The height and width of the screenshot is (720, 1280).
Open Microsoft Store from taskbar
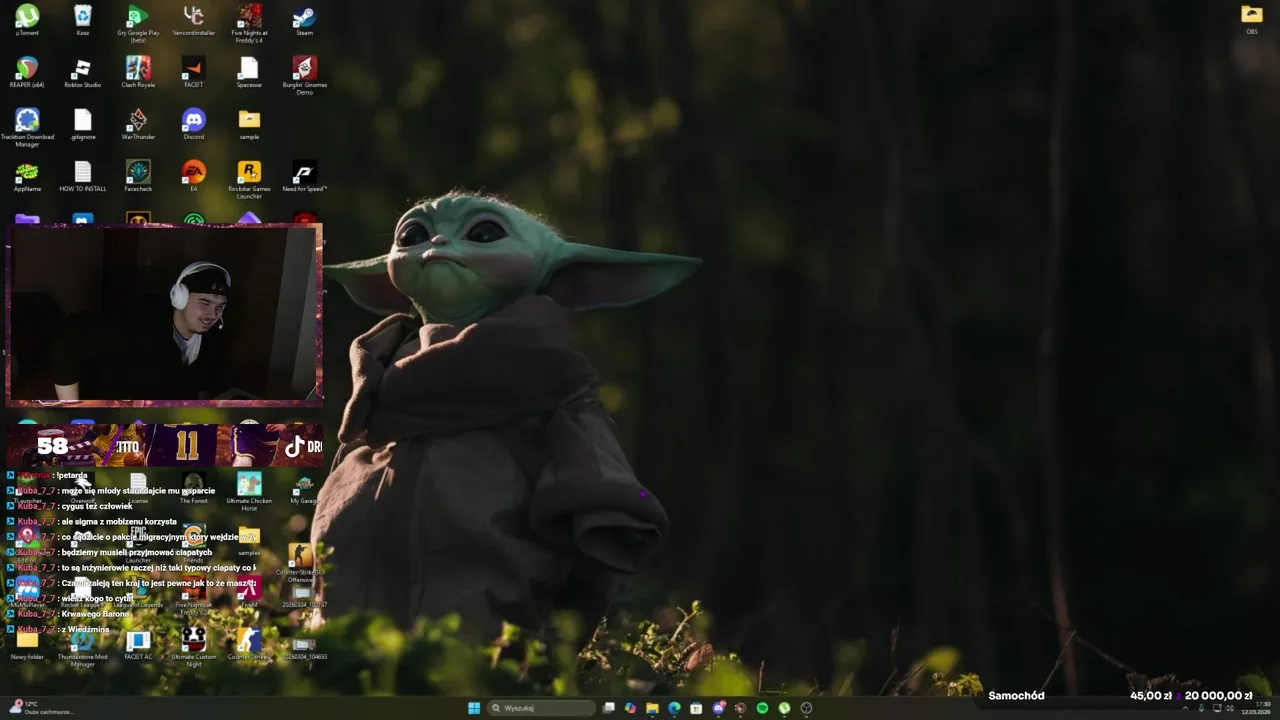click(x=696, y=708)
